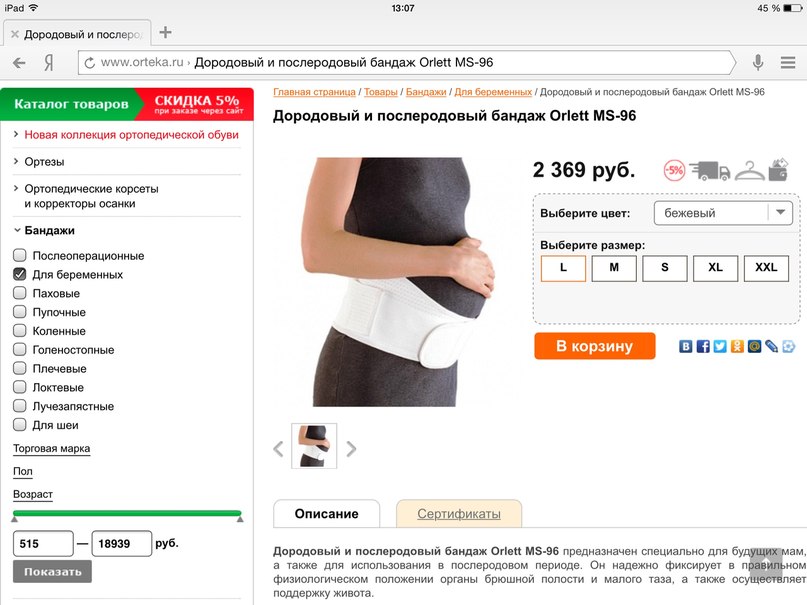The height and width of the screenshot is (605, 807).
Task: Click the right price slider handle
Action: tap(240, 519)
